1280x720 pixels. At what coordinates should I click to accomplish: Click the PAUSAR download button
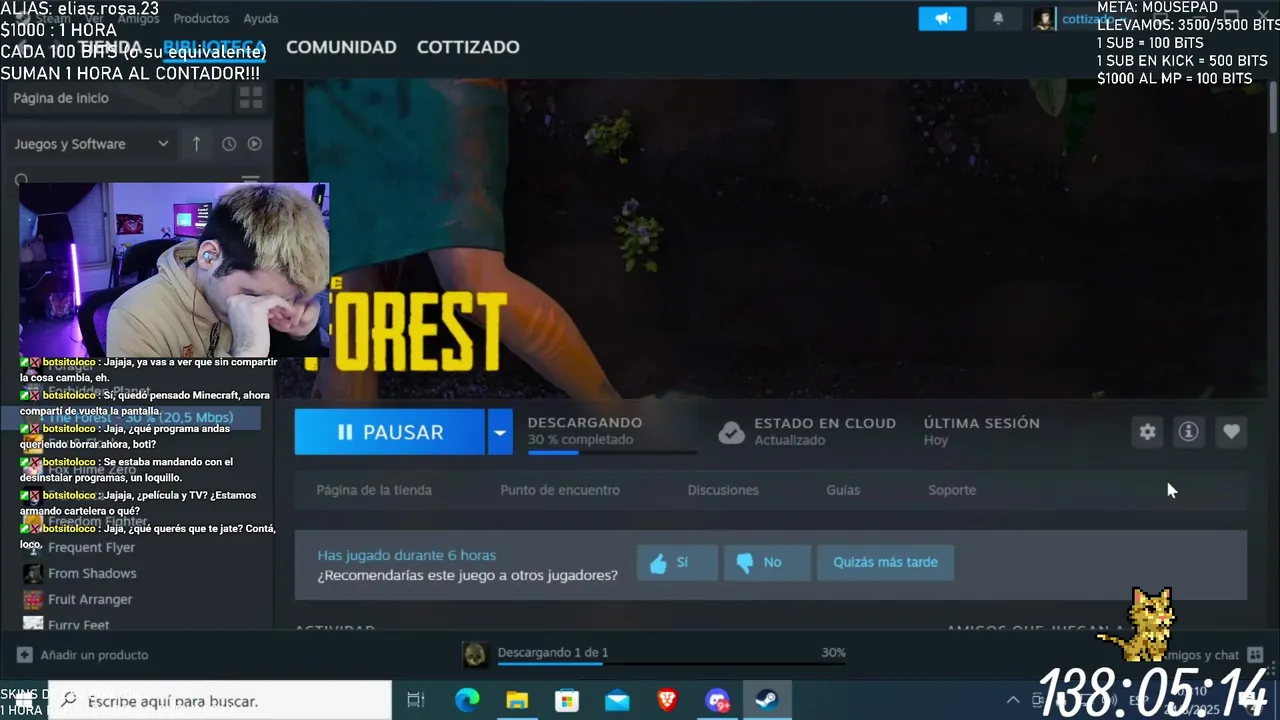click(x=390, y=432)
